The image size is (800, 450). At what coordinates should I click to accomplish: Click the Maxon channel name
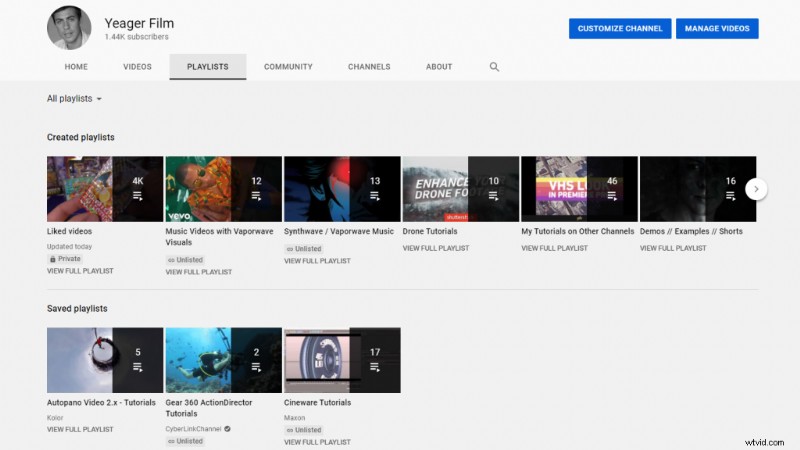click(294, 417)
